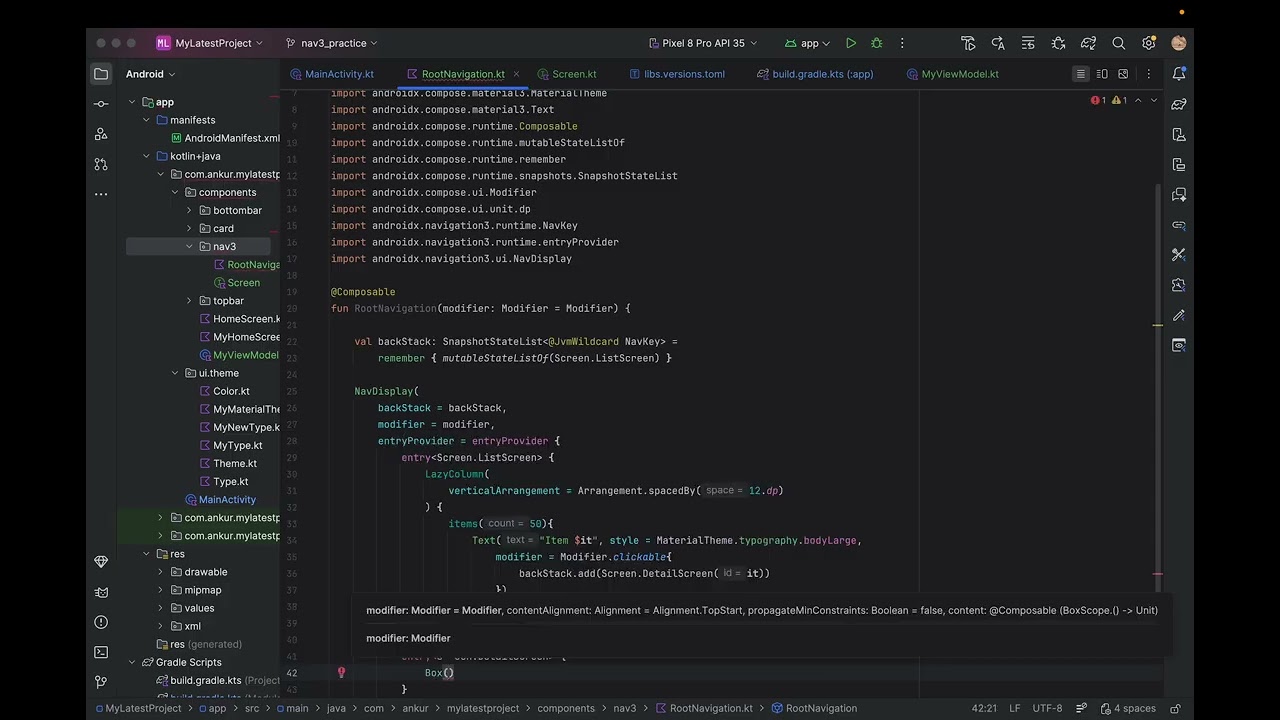Image resolution: width=1280 pixels, height=720 pixels.
Task: Start debugging with the bug icon
Action: click(877, 43)
